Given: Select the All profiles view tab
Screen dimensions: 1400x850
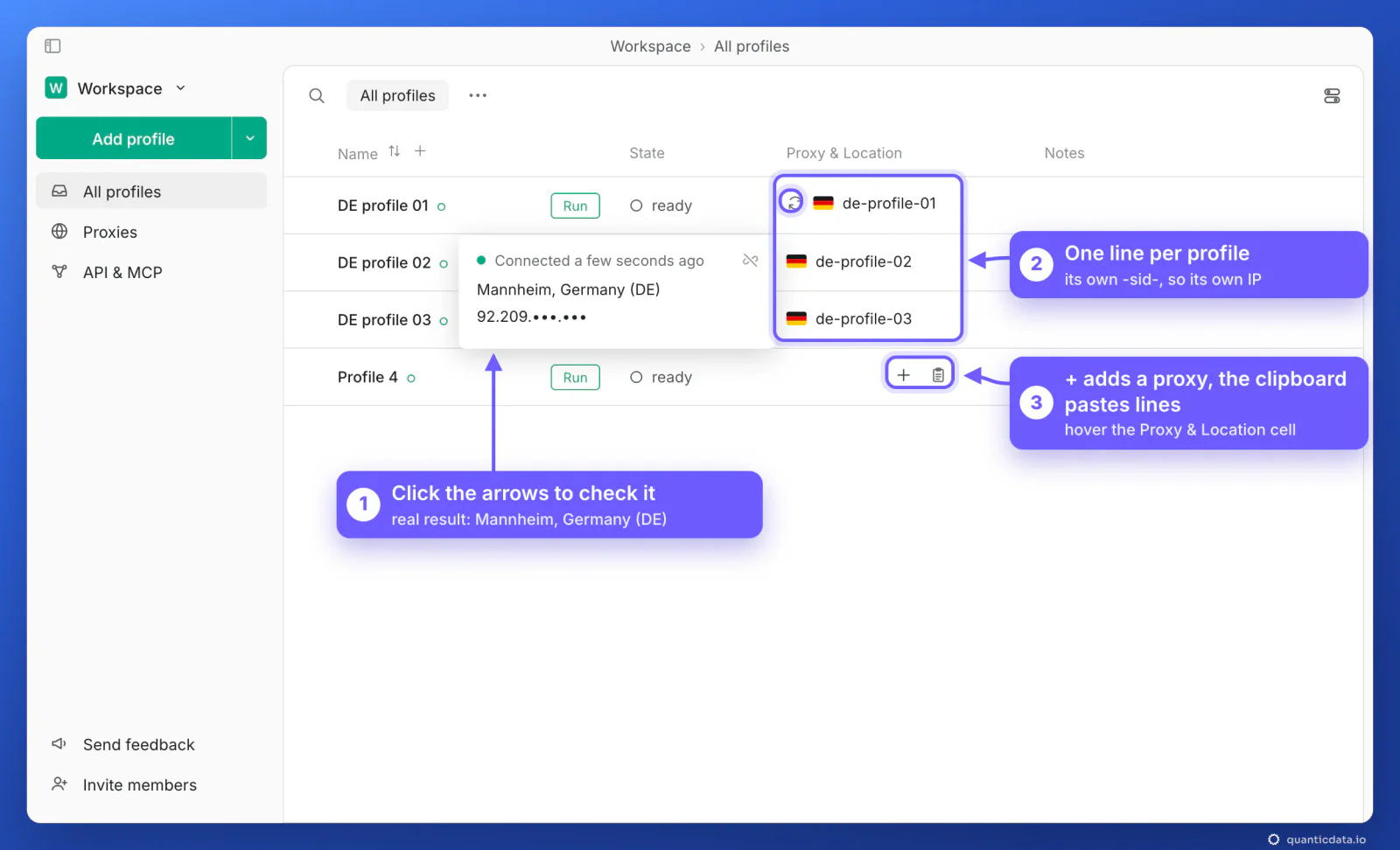Looking at the screenshot, I should click(x=397, y=95).
